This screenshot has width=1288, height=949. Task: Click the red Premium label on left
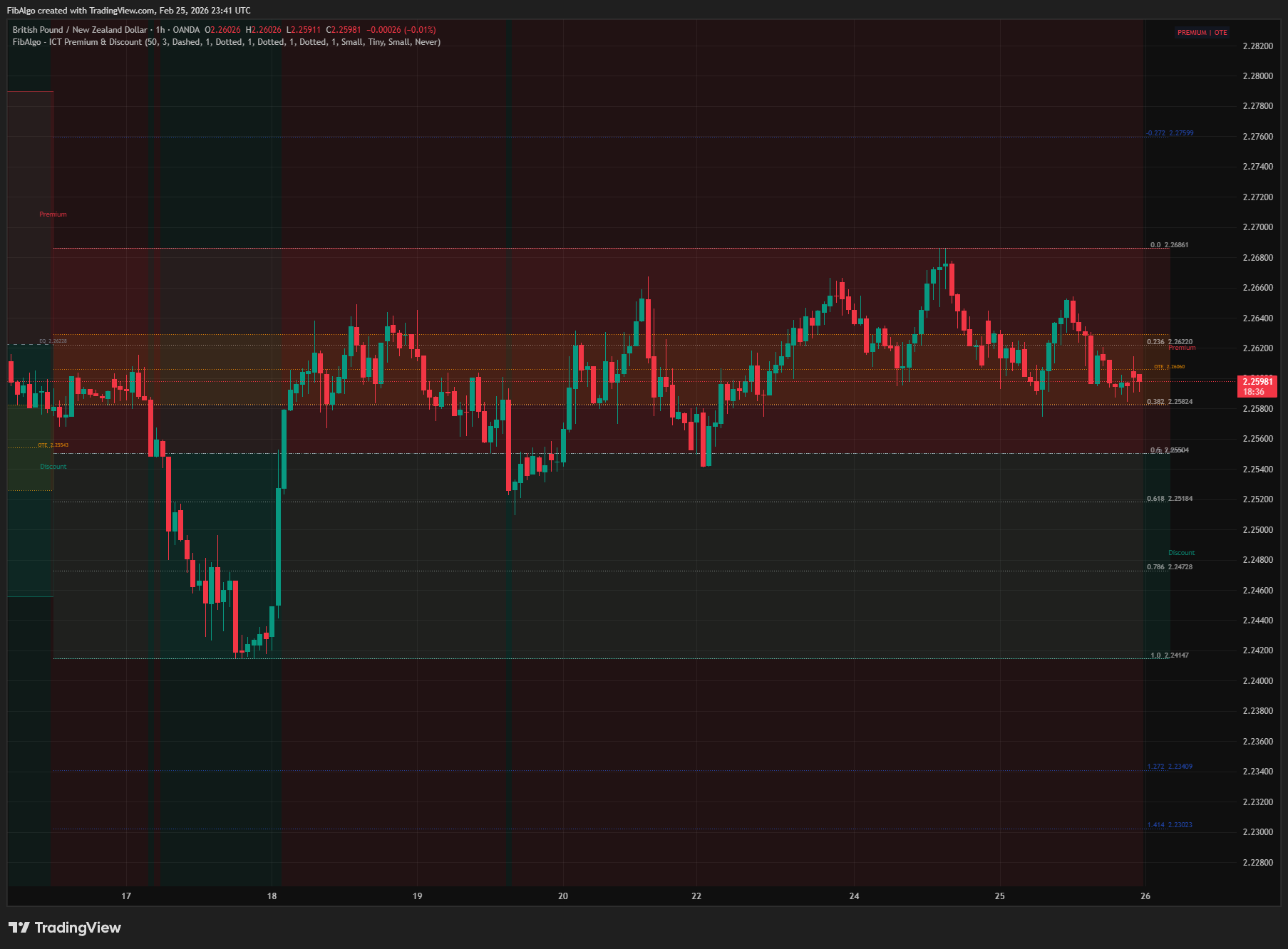[53, 214]
